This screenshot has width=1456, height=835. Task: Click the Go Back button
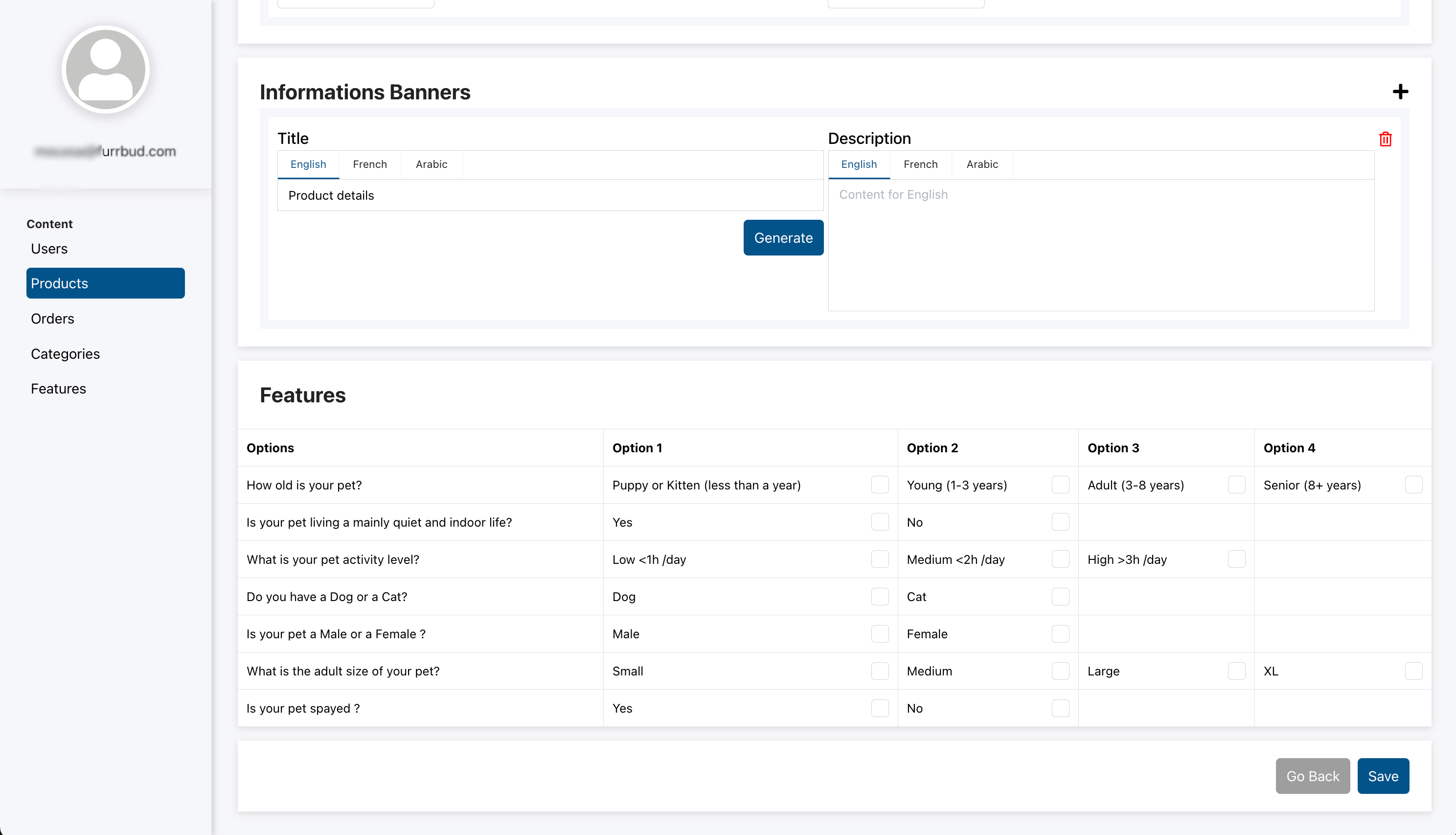pos(1312,776)
